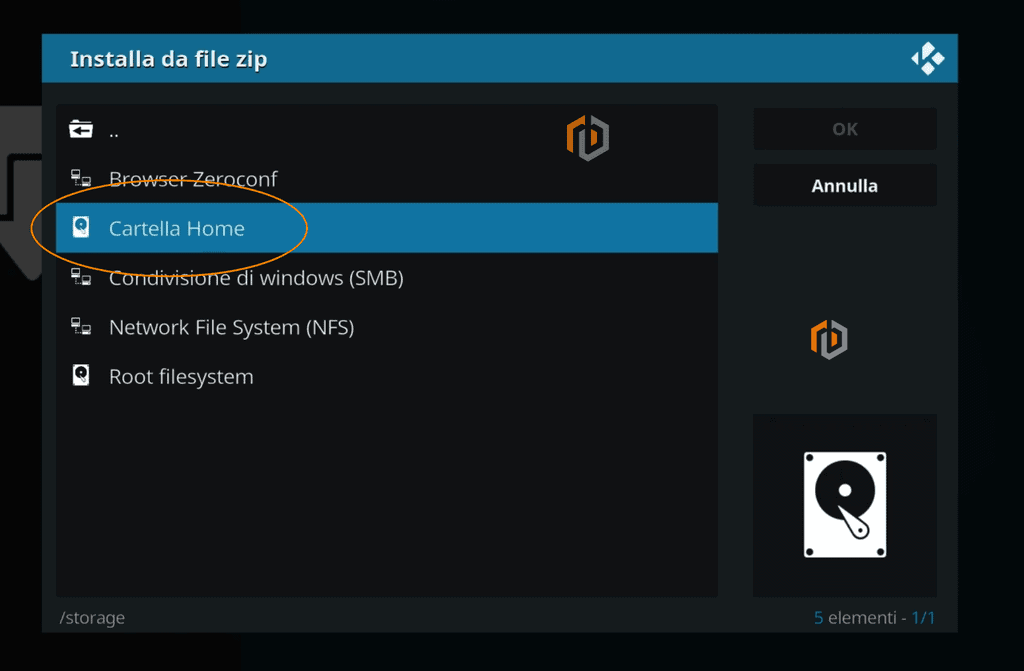The image size is (1024, 671).
Task: Click the /storage path text
Action: [x=92, y=617]
